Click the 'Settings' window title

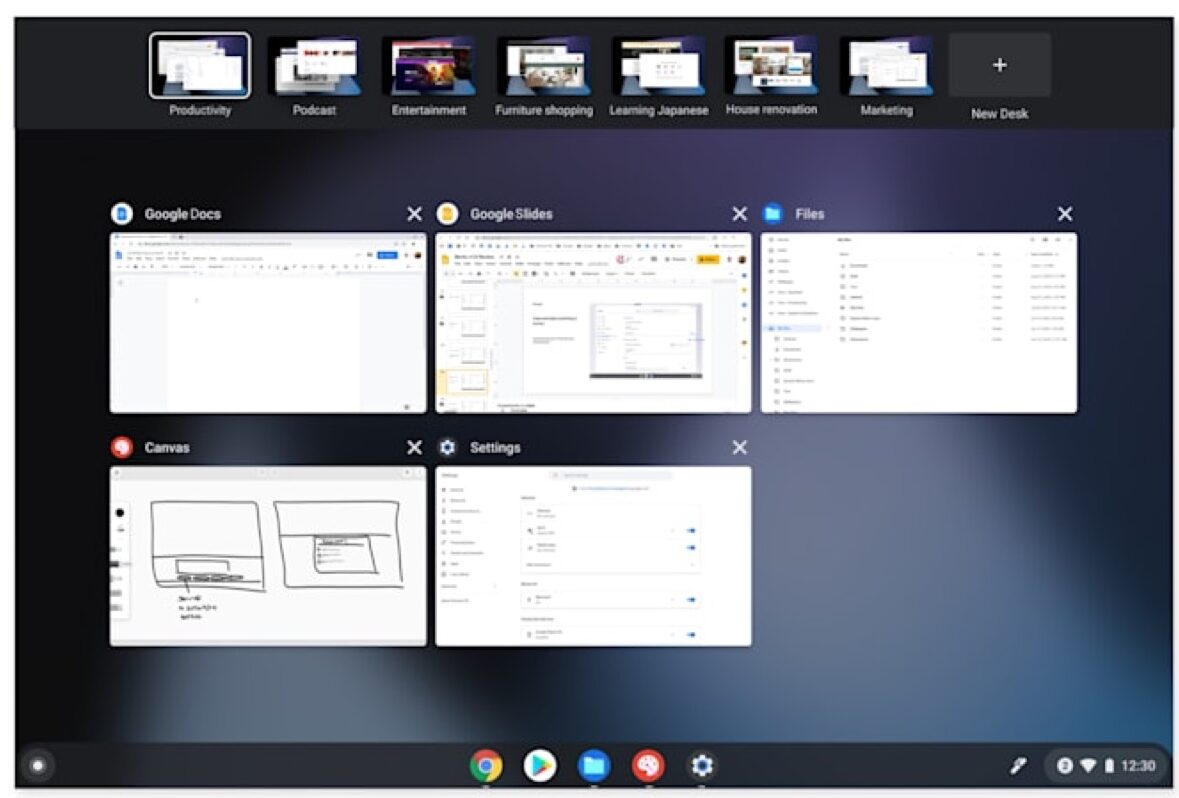(x=495, y=448)
